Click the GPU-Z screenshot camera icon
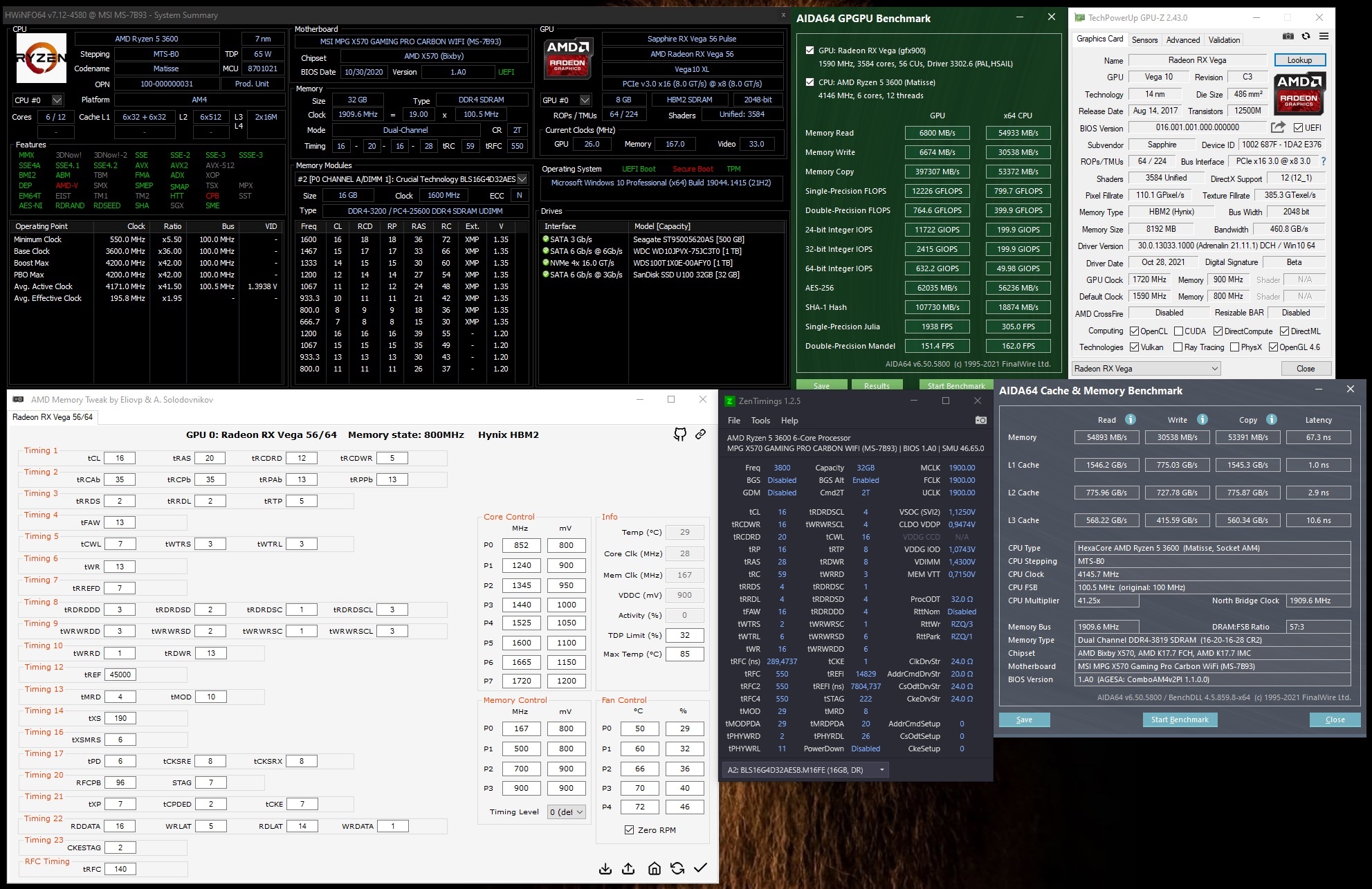This screenshot has width=1372, height=889. click(x=1288, y=37)
